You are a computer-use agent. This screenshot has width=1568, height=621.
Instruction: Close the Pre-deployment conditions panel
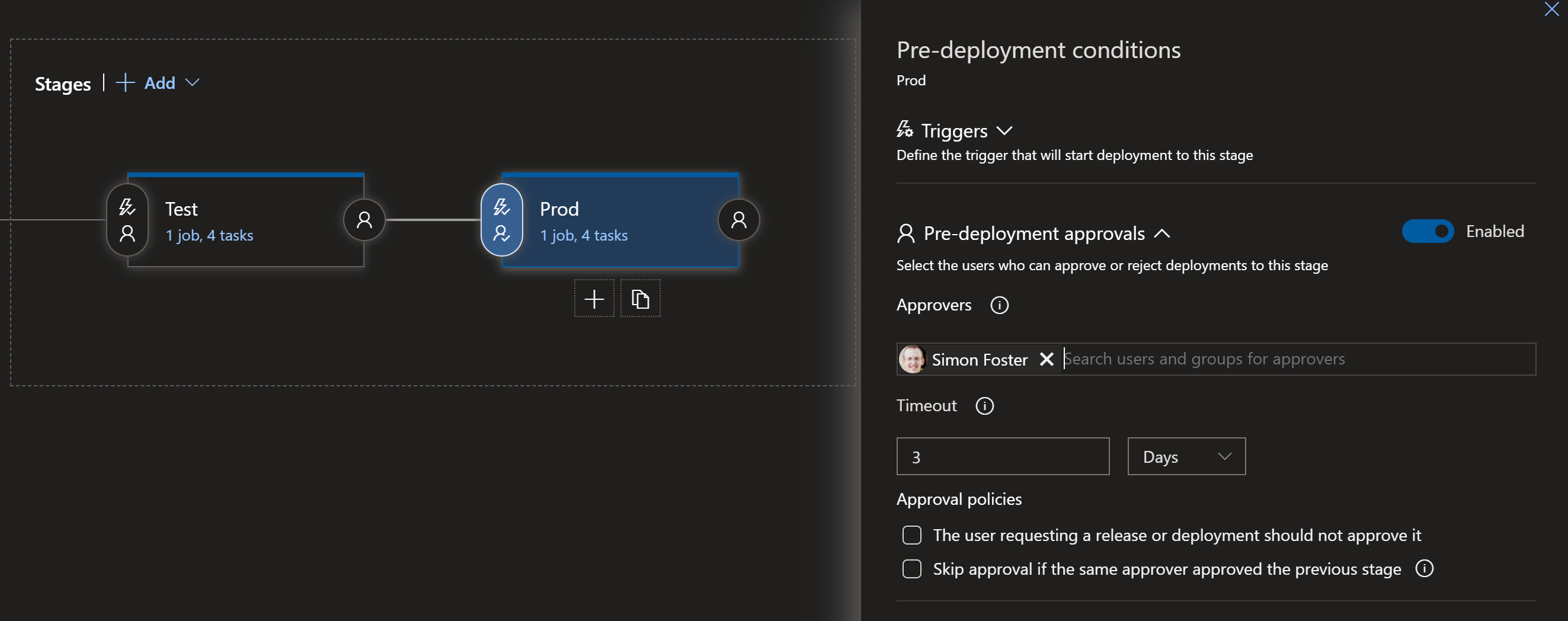pyautogui.click(x=1551, y=9)
